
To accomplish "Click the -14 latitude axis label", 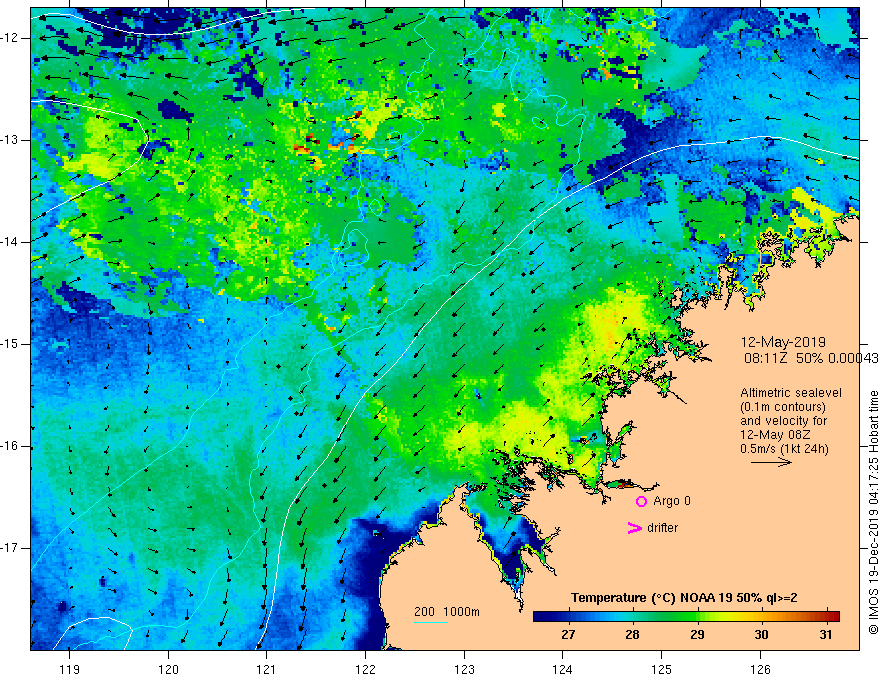I will click(11, 242).
